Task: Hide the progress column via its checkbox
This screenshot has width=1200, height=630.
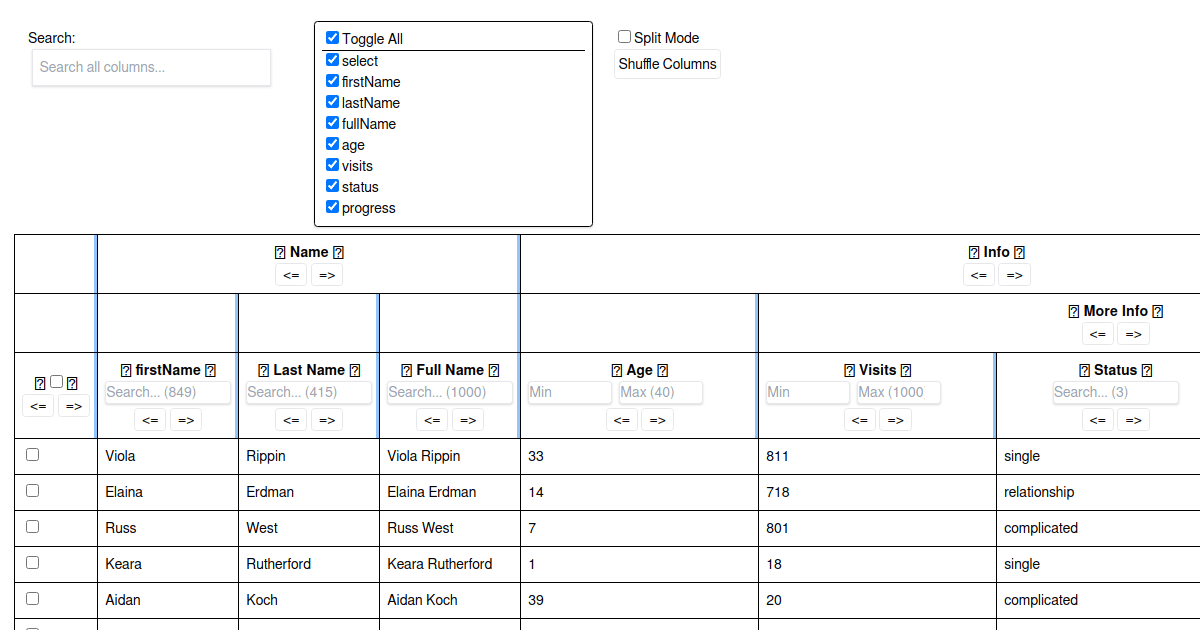Action: (x=332, y=206)
